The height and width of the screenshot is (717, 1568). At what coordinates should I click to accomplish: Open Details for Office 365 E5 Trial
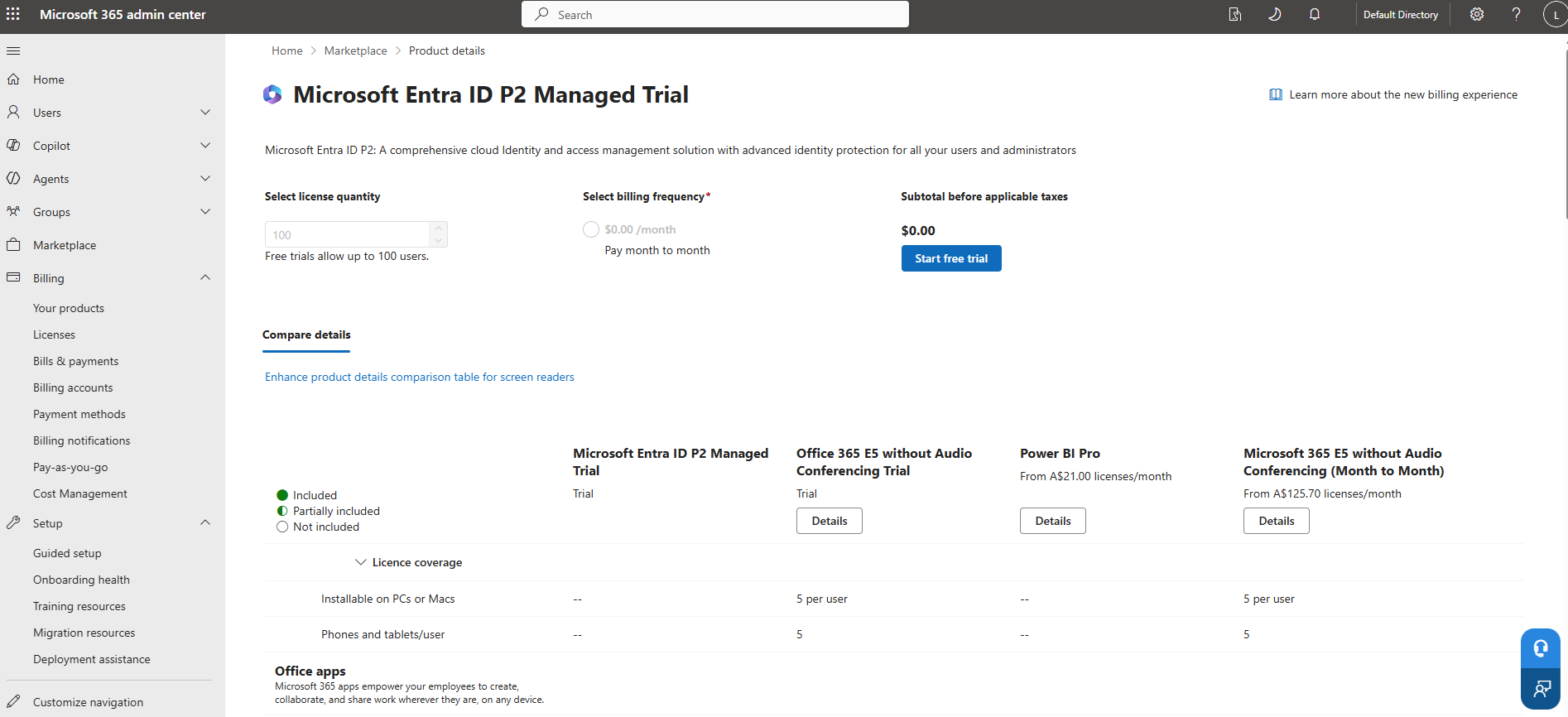pos(830,521)
